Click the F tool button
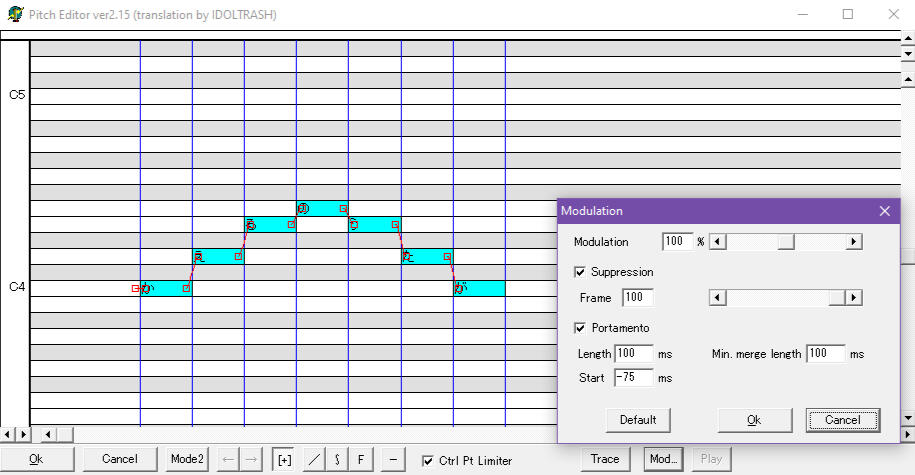The image size is (915, 475). tap(360, 459)
